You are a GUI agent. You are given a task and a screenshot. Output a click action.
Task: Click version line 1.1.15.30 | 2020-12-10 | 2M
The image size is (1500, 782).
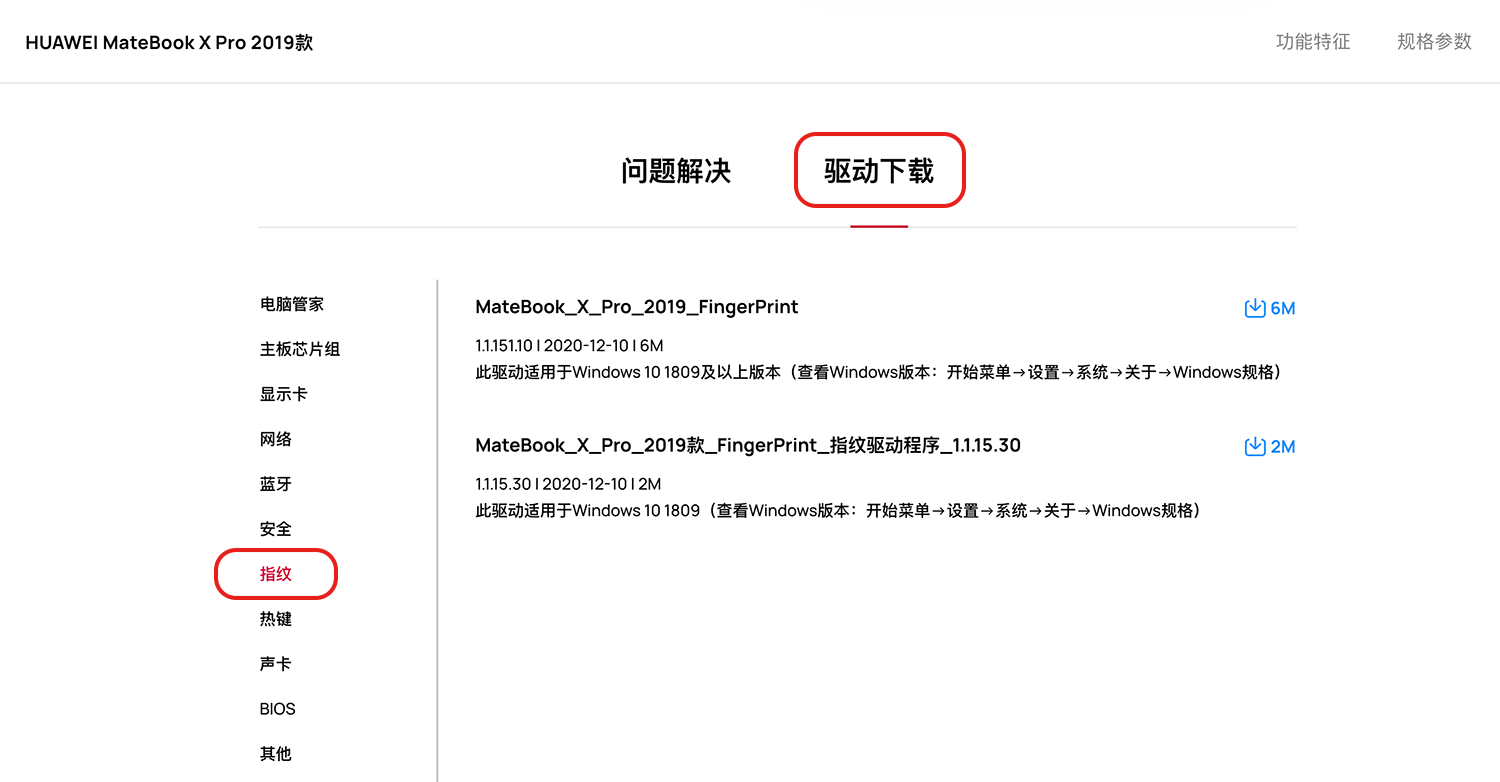click(568, 484)
